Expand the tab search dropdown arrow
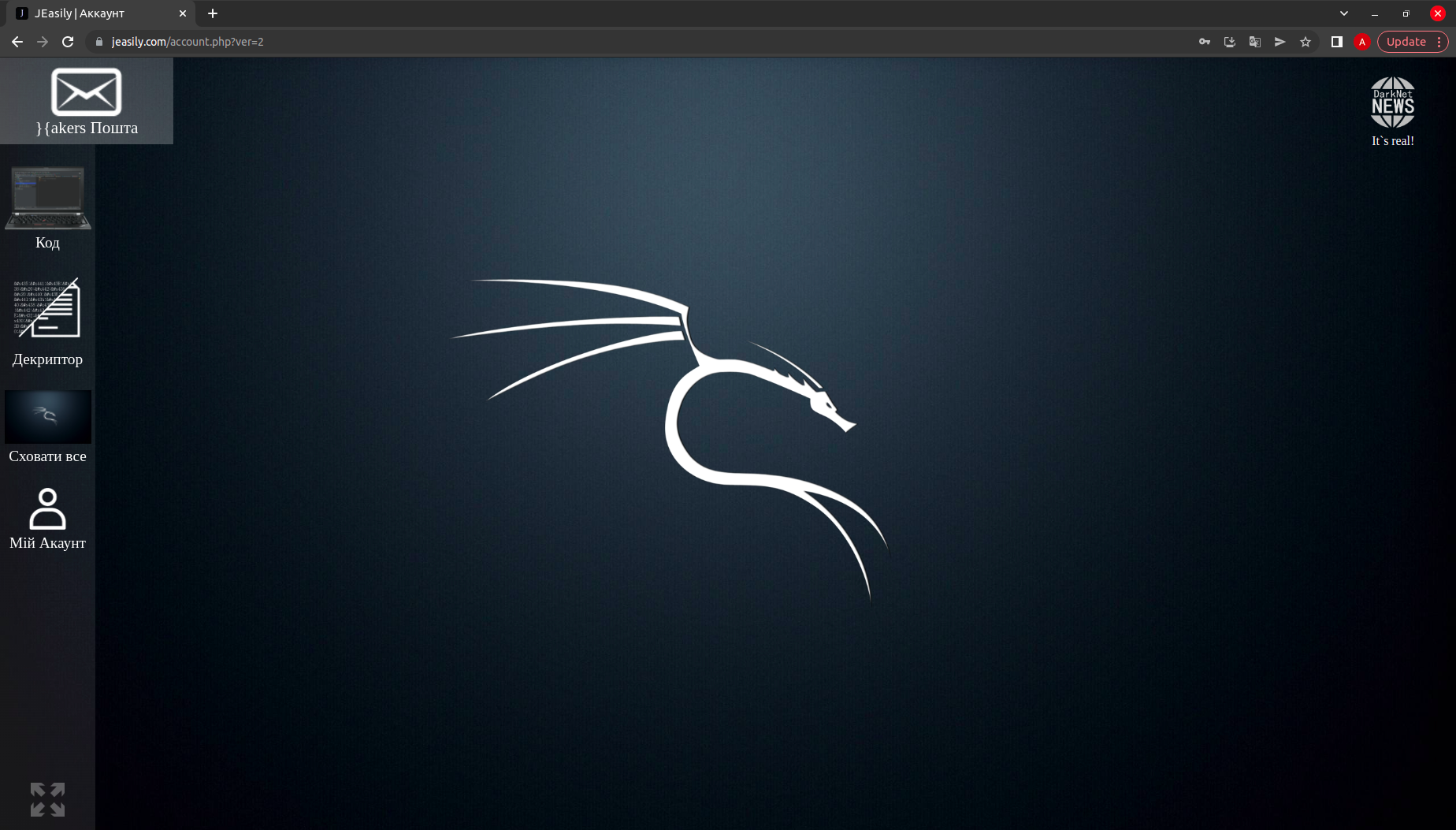Screen dimensions: 1456x830 coord(1344,13)
